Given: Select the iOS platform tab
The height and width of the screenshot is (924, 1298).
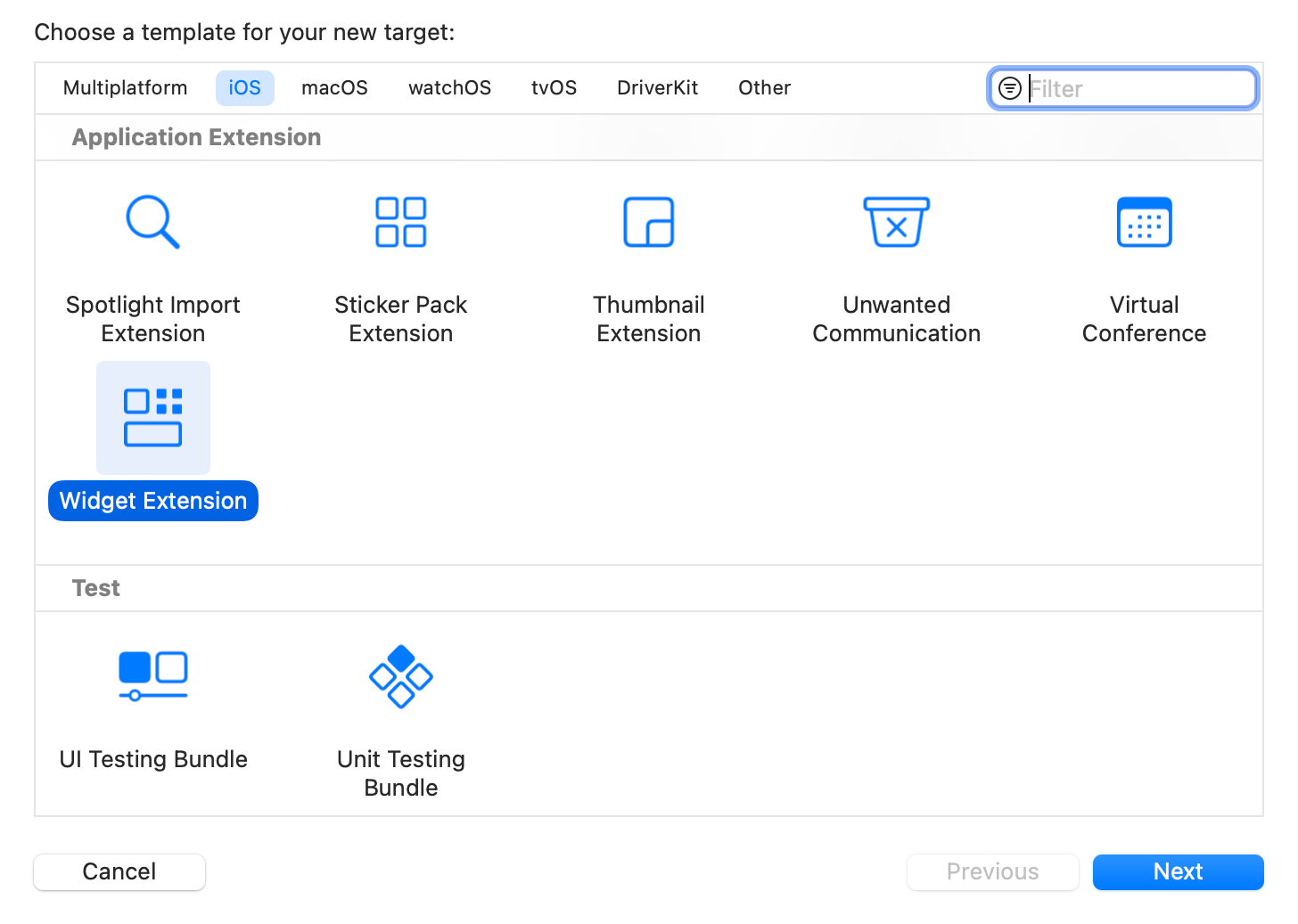Looking at the screenshot, I should (244, 88).
